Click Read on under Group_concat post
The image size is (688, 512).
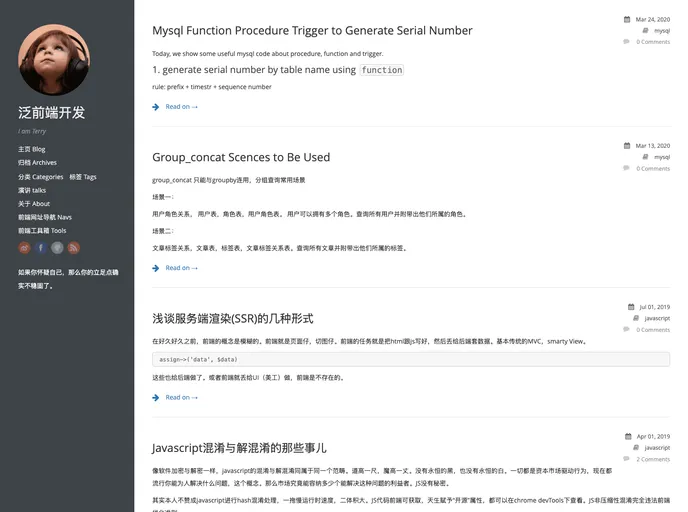181,268
